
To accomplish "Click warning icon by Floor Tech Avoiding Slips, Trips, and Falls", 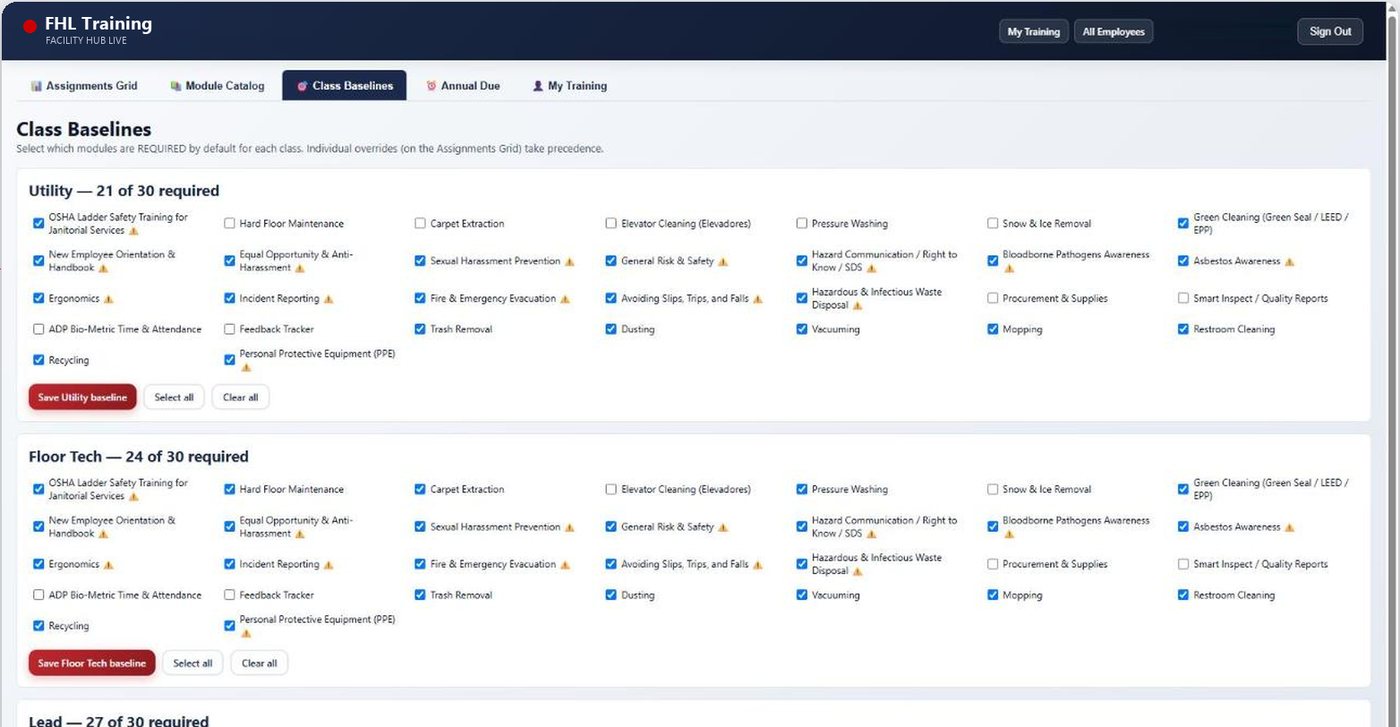I will (757, 565).
